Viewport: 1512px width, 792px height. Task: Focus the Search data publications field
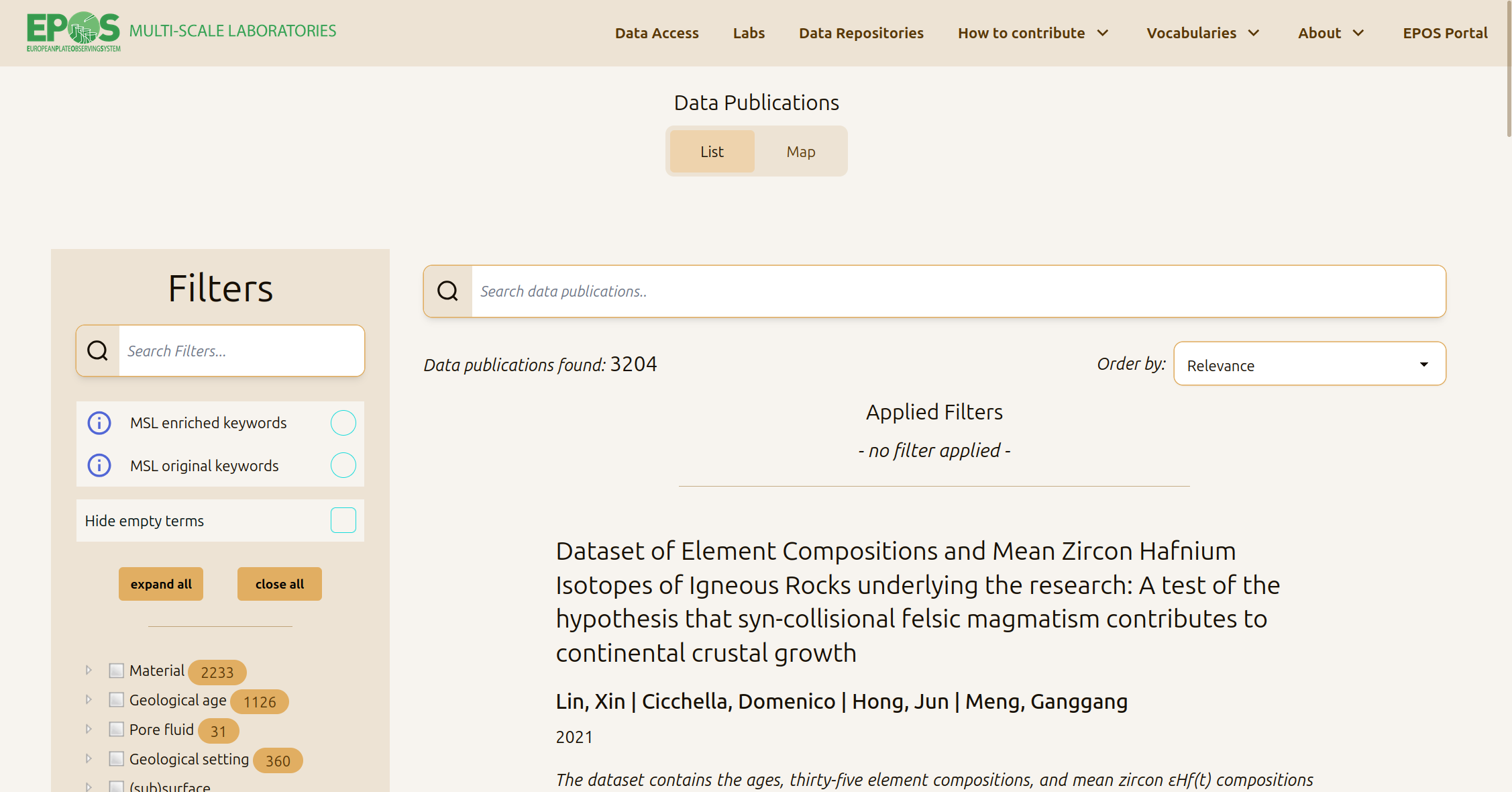click(959, 291)
